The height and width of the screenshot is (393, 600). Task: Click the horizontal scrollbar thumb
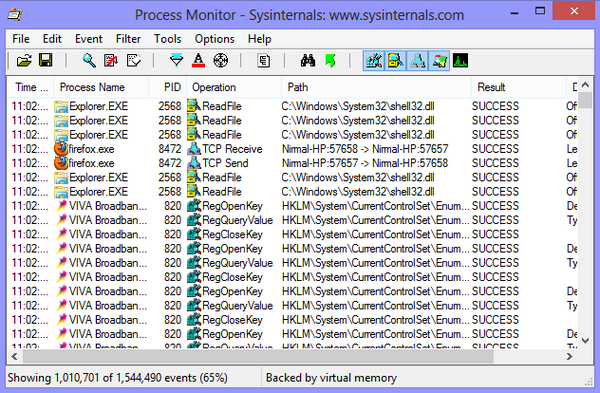(x=258, y=357)
